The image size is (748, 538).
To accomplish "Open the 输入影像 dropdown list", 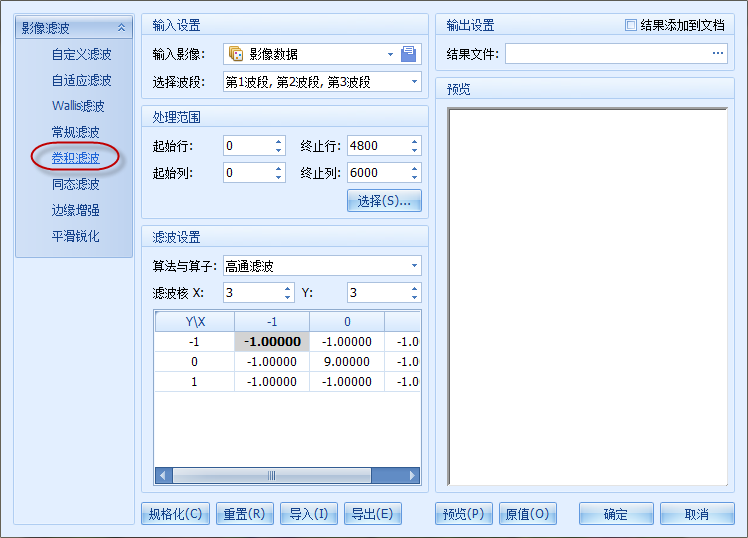I will pos(390,54).
